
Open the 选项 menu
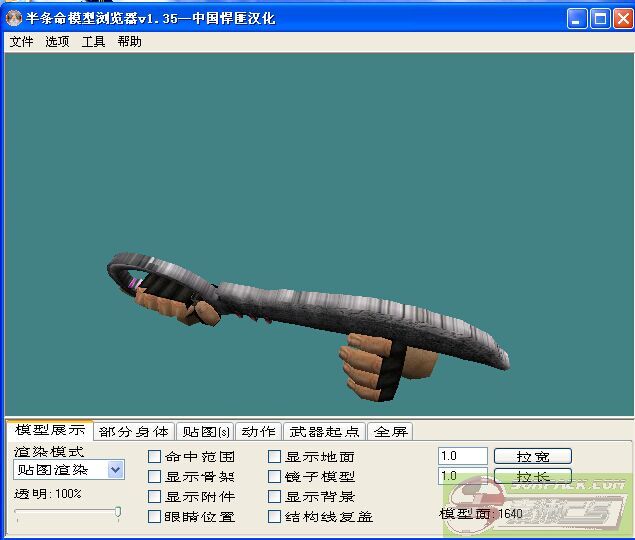pyautogui.click(x=57, y=42)
